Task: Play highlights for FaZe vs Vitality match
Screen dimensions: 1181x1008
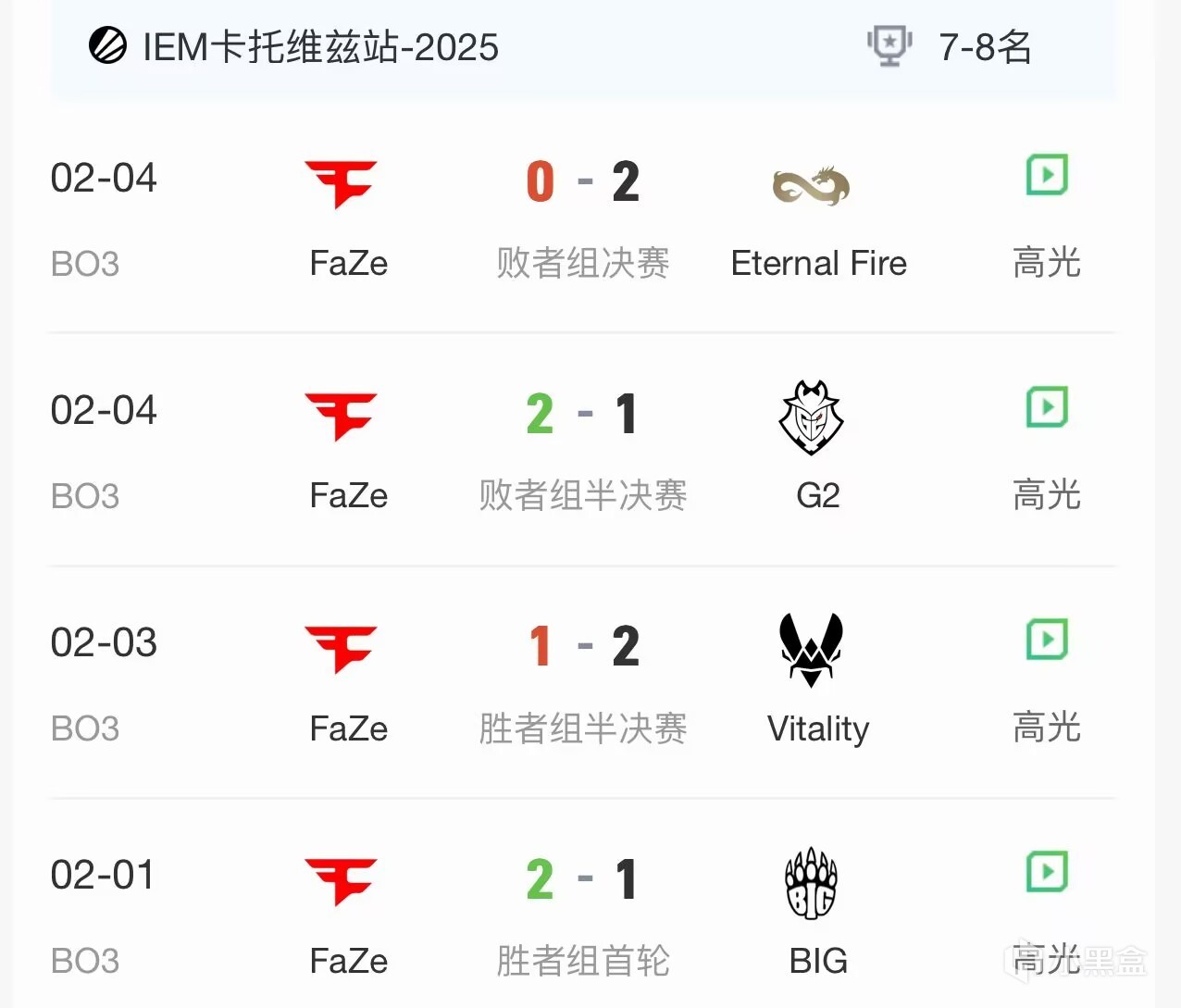Action: pos(1047,640)
